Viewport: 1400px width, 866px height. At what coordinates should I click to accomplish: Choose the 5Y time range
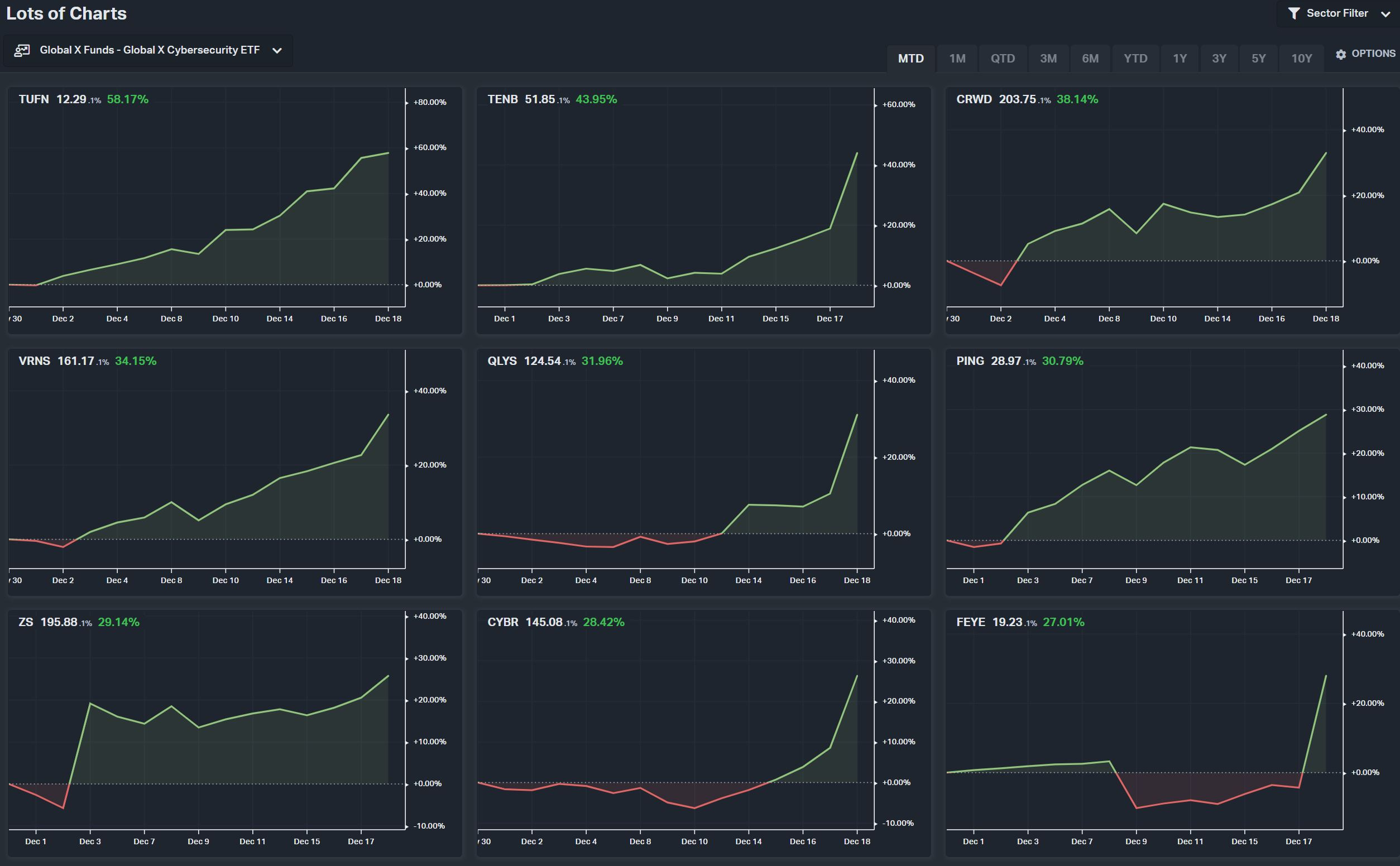coord(1259,59)
